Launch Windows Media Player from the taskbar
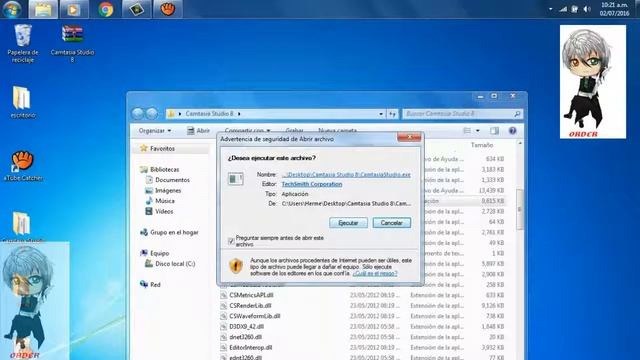This screenshot has height=360, width=640. point(73,9)
